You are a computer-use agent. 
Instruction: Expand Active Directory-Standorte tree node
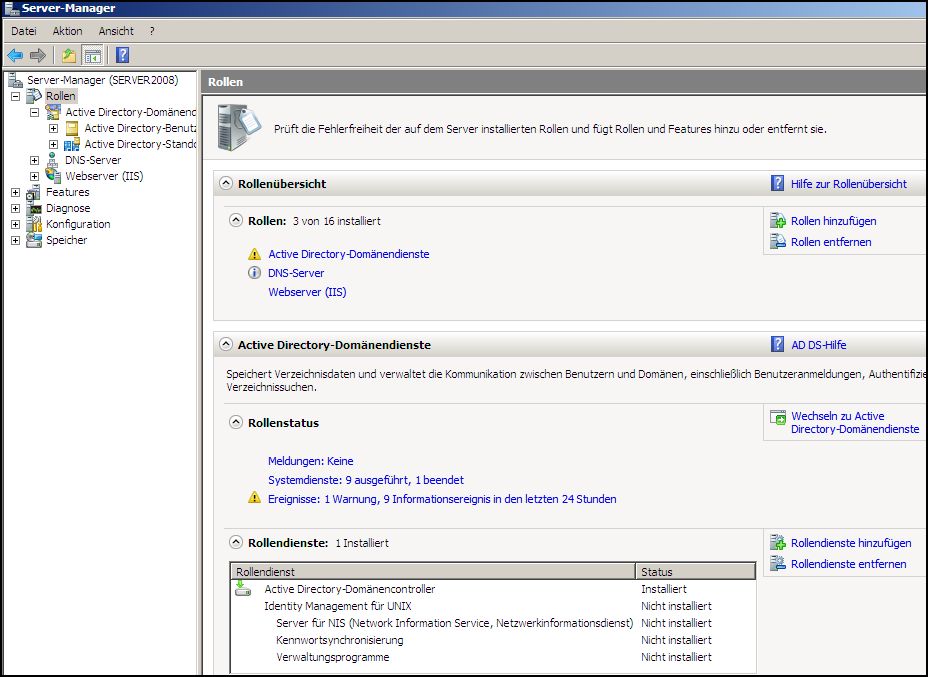53,144
